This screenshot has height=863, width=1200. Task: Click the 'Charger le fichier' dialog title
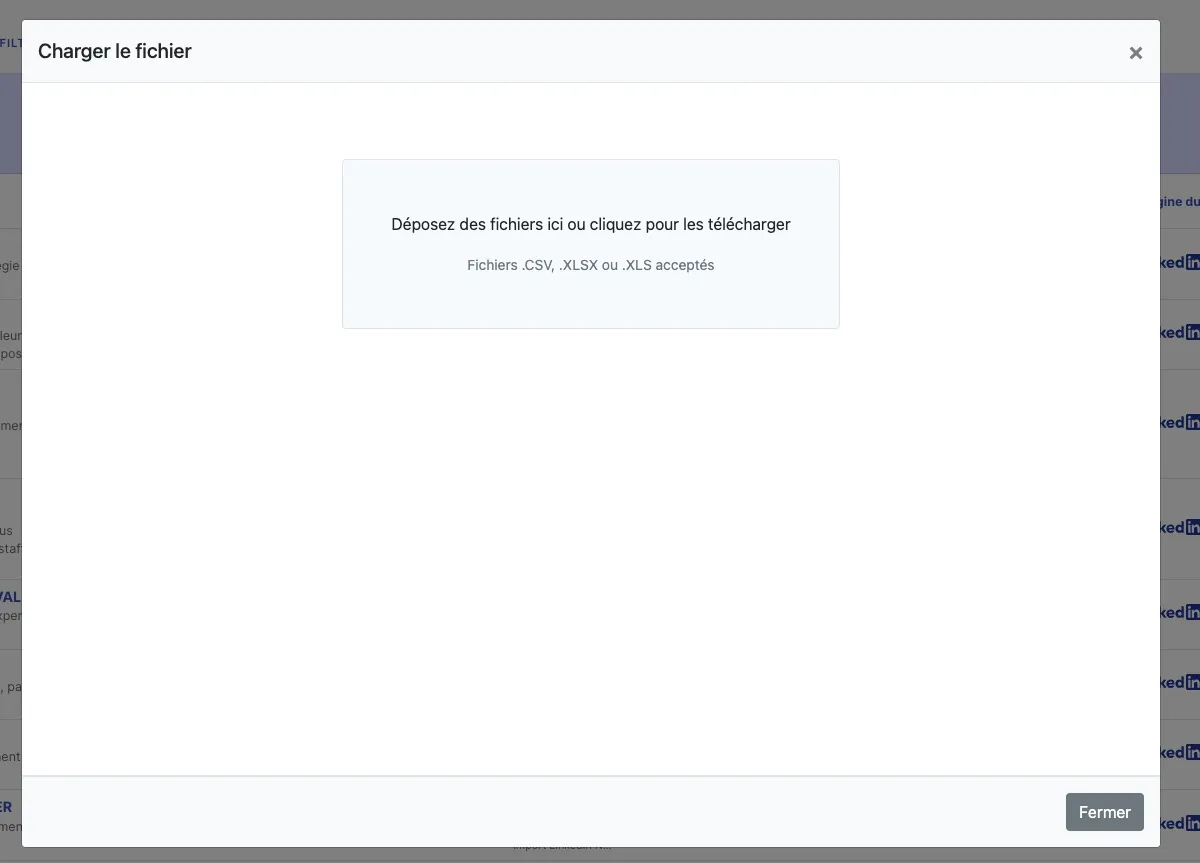[114, 51]
